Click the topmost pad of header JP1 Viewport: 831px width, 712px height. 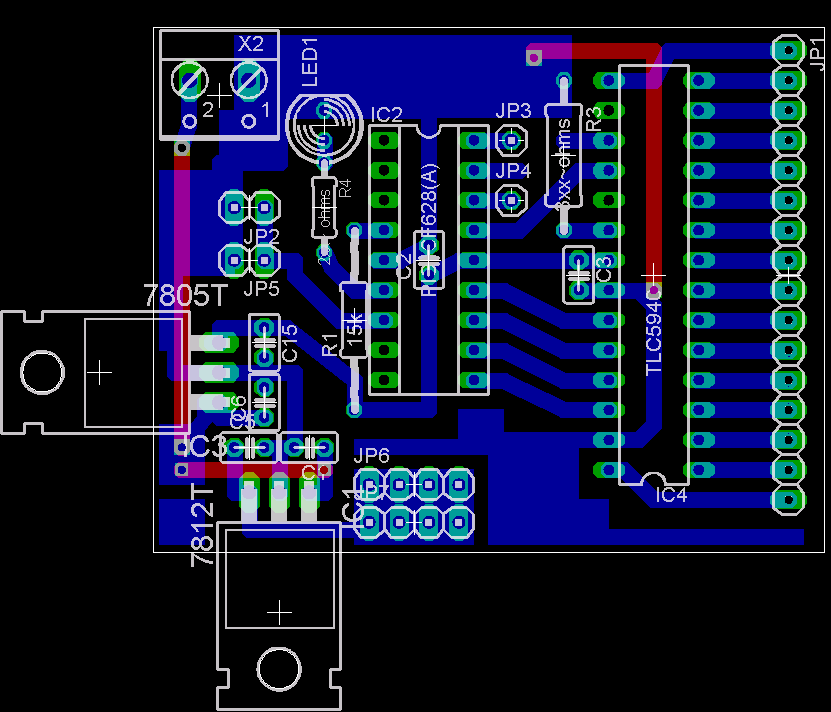pos(788,50)
